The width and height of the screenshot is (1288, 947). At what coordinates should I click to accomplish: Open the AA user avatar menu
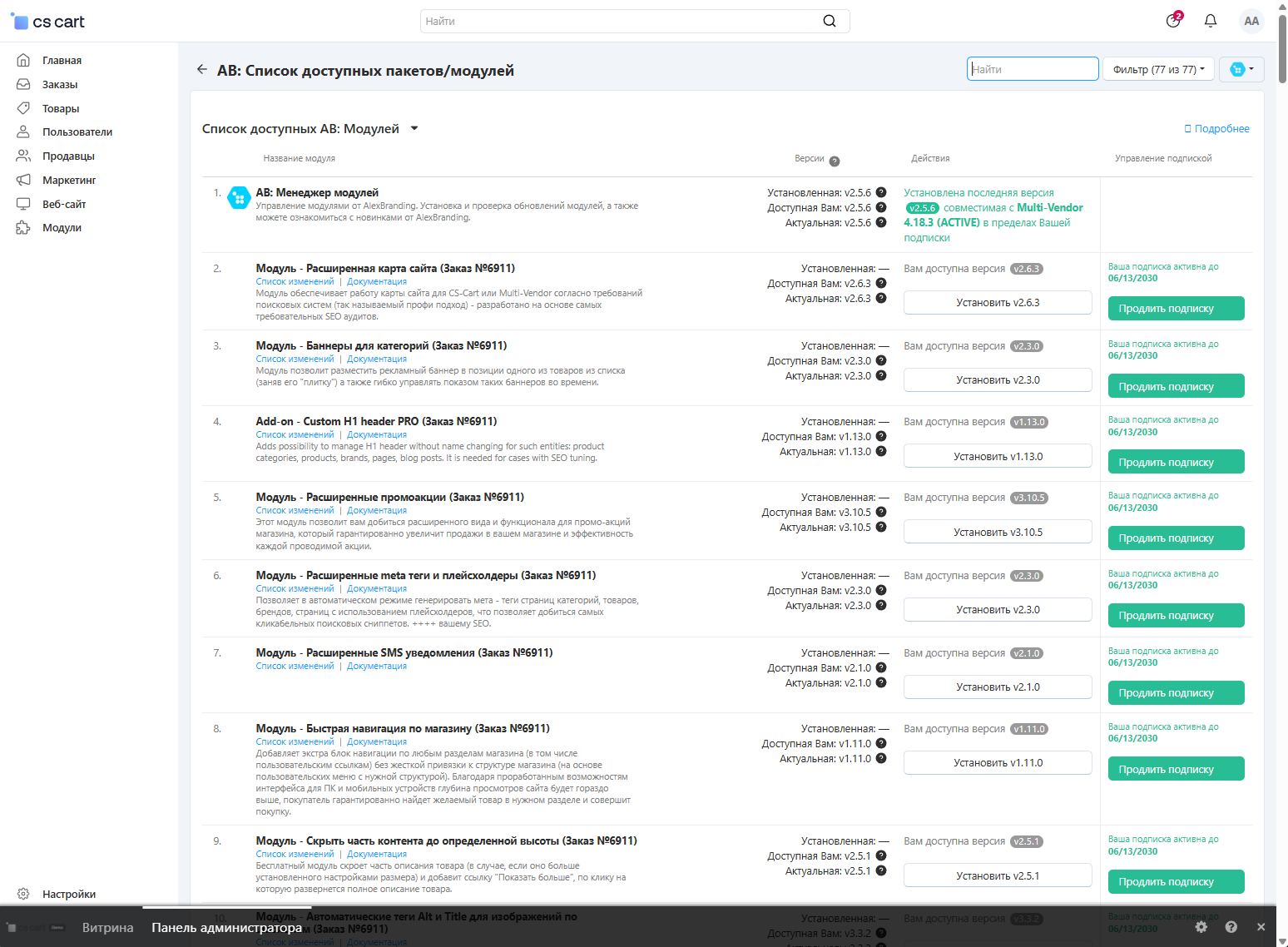[x=1251, y=21]
